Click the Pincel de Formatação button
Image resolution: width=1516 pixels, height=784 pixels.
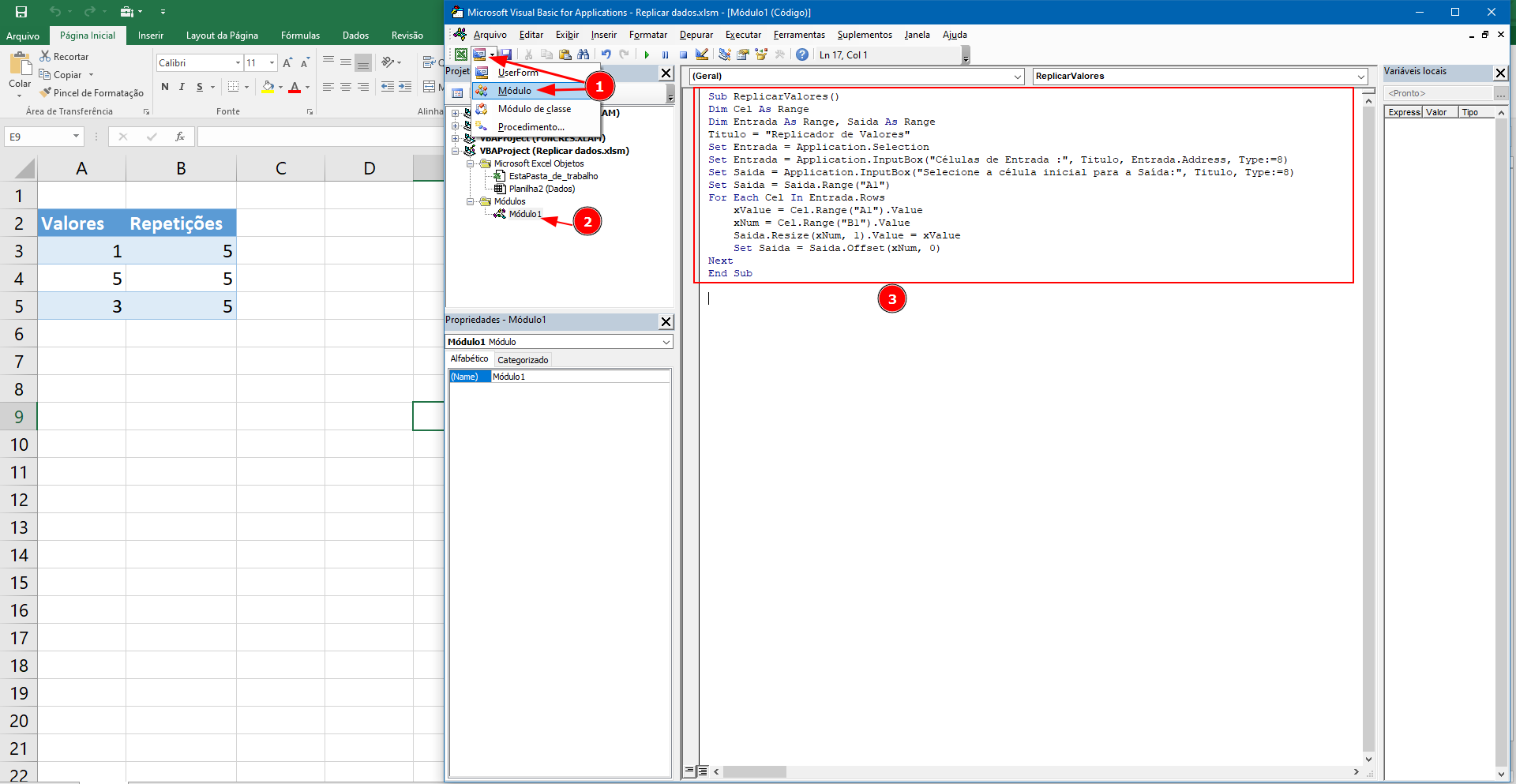92,93
